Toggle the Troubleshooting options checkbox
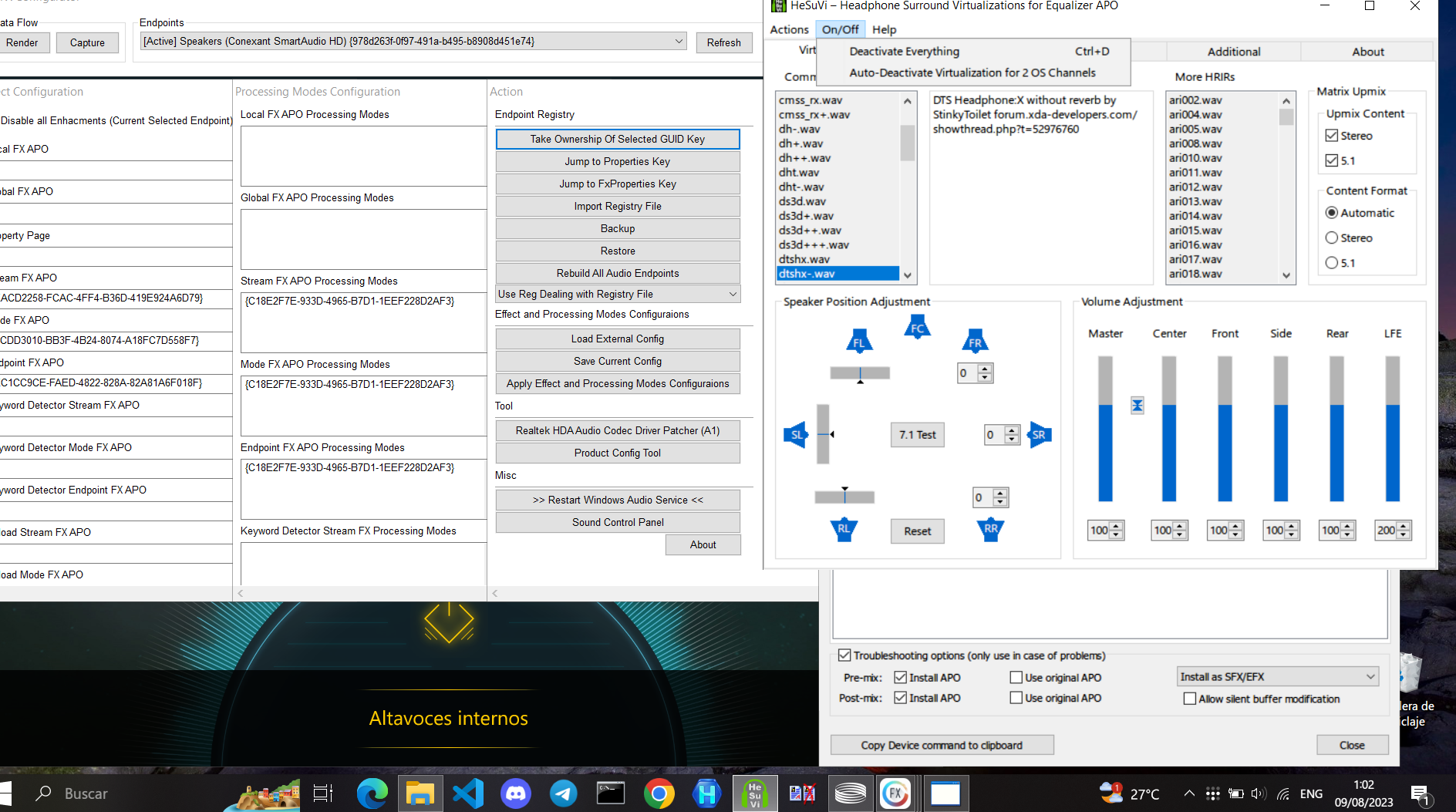 pyautogui.click(x=844, y=655)
